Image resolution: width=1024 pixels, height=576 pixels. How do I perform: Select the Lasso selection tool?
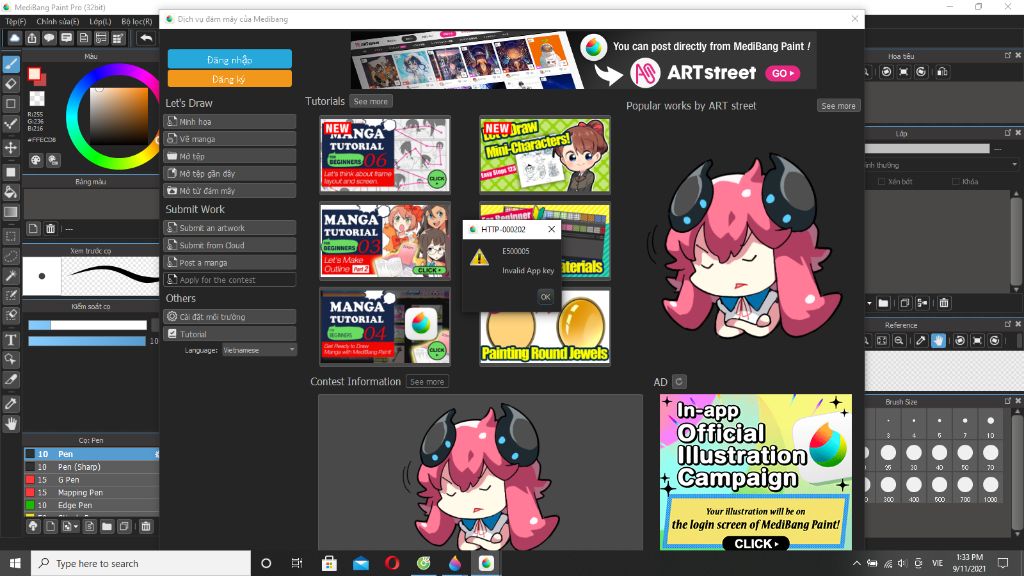(x=11, y=256)
